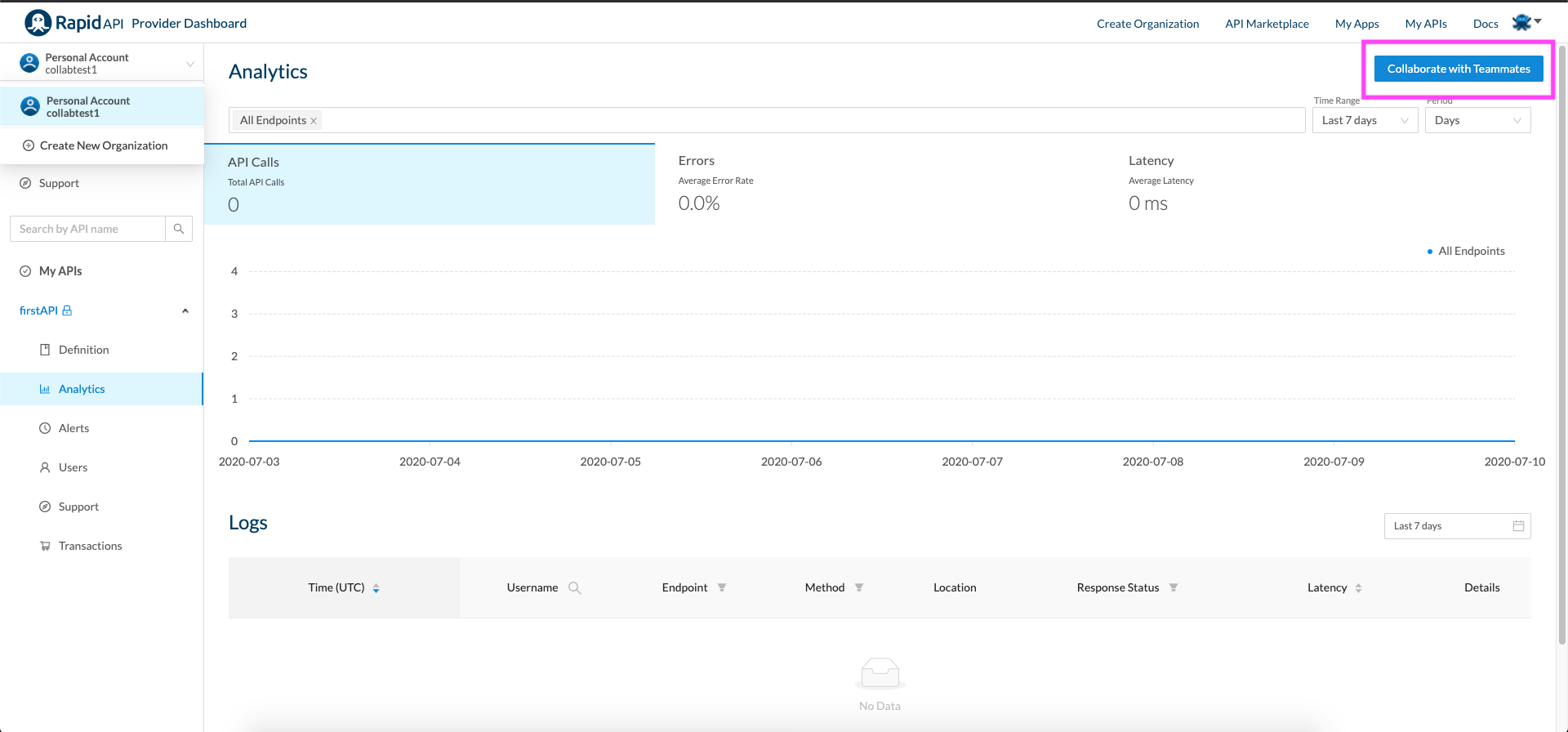
Task: Sort logs by Time (UTC) arrows
Action: [376, 588]
